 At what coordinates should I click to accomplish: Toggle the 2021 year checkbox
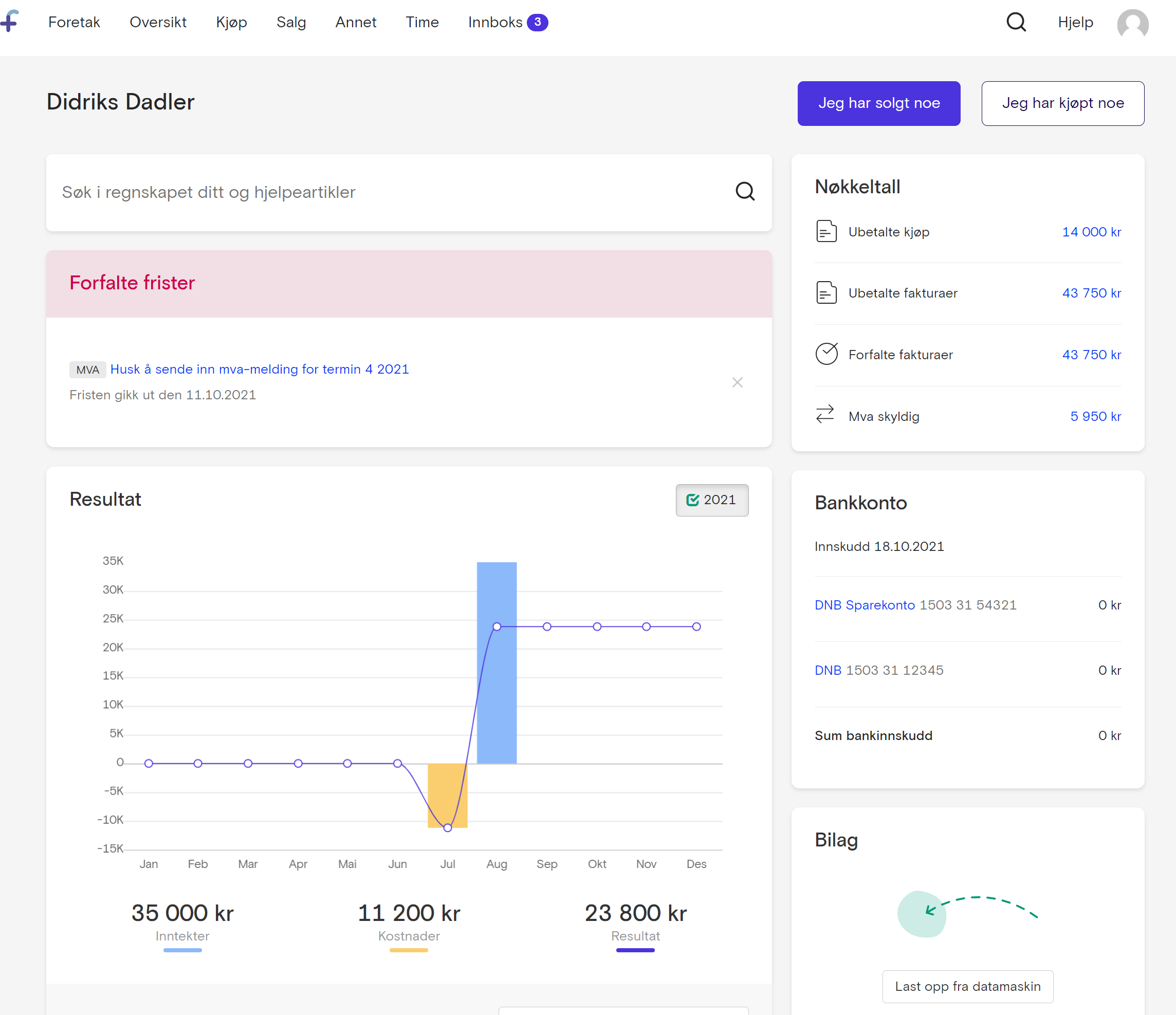tap(712, 500)
